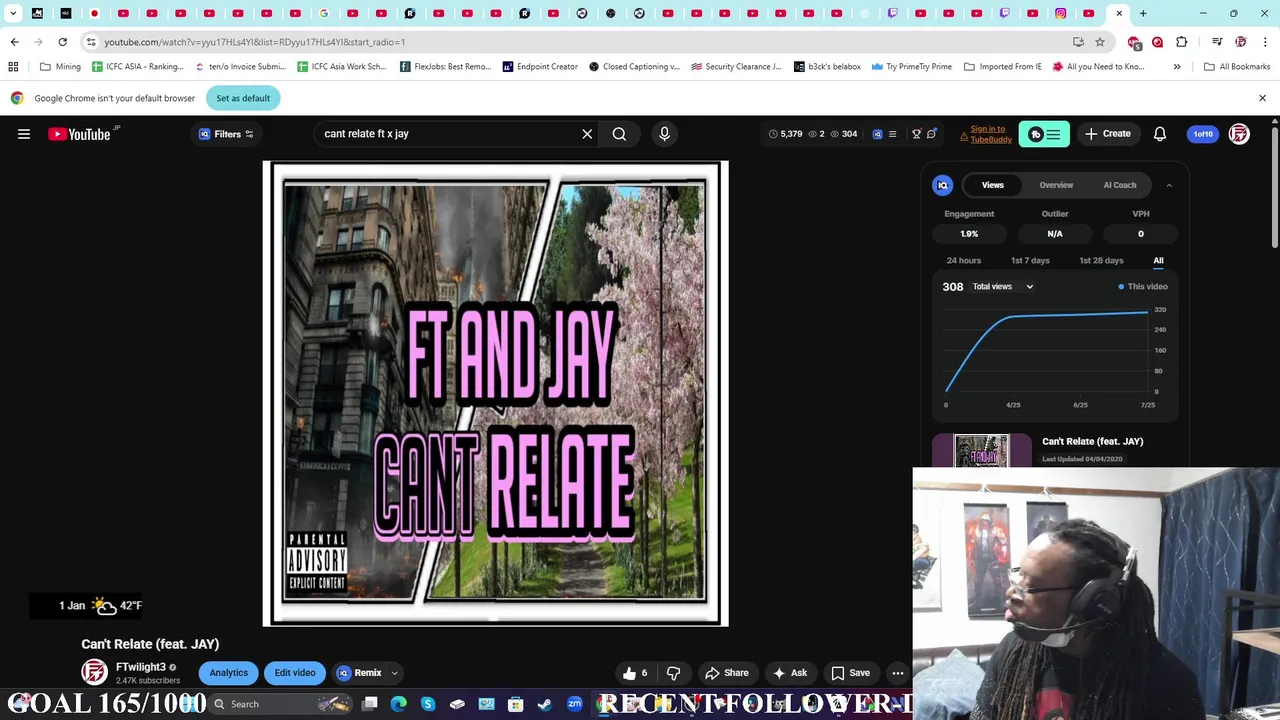The width and height of the screenshot is (1280, 720).
Task: Click the vidIQ logo in the panel
Action: pos(942,185)
